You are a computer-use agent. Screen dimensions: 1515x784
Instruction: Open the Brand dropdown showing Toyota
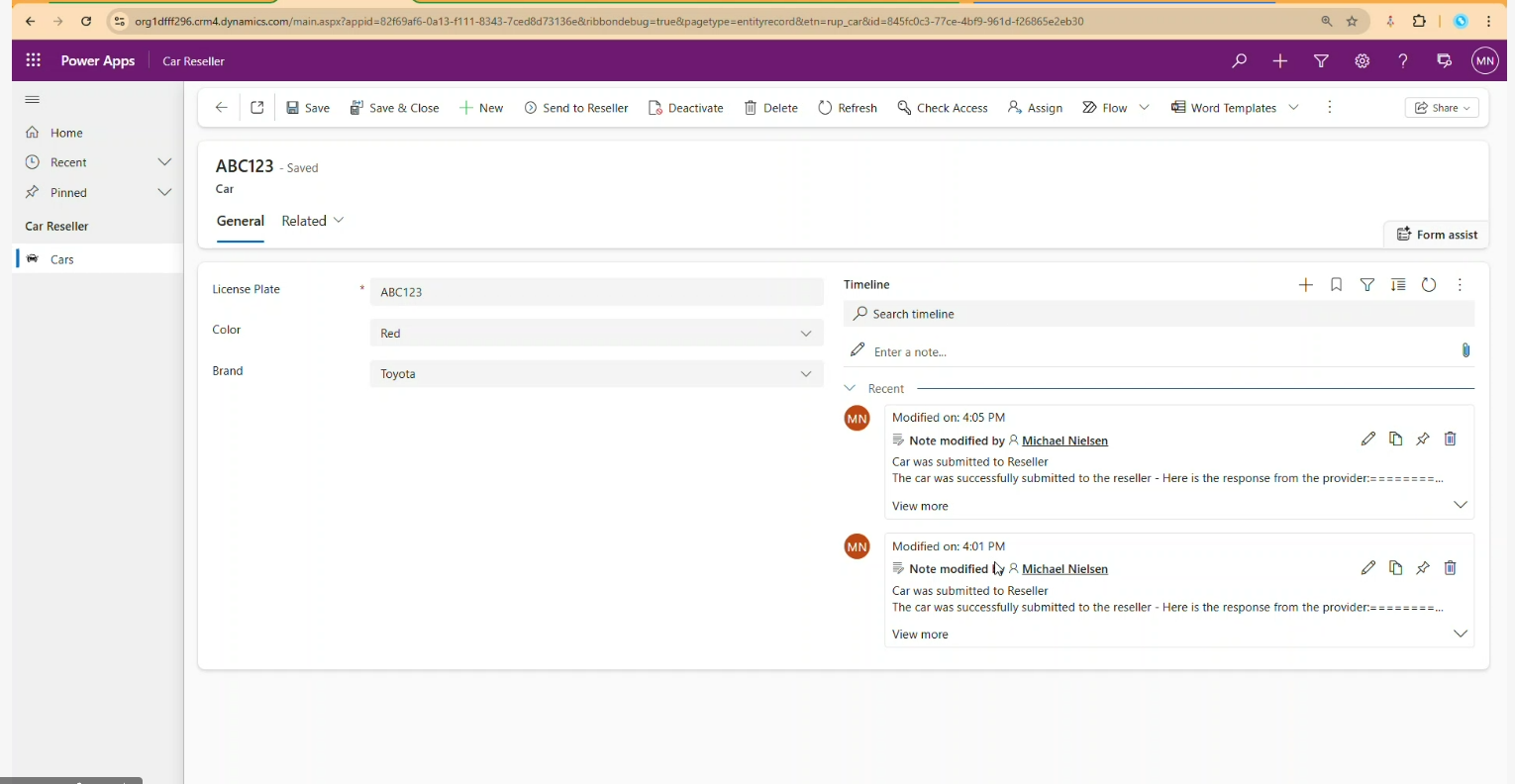pyautogui.click(x=596, y=374)
